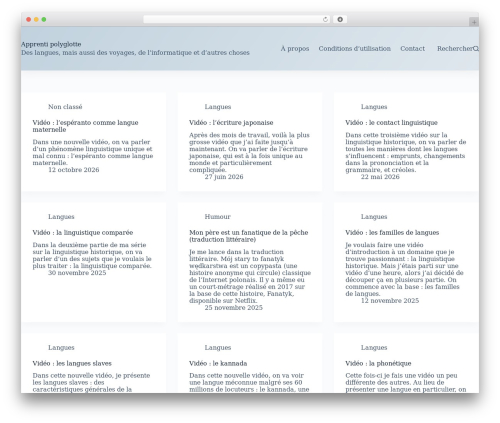Open post Vidéo : l'écriture japonaise
Image resolution: width=500 pixels, height=423 pixels.
(x=231, y=123)
